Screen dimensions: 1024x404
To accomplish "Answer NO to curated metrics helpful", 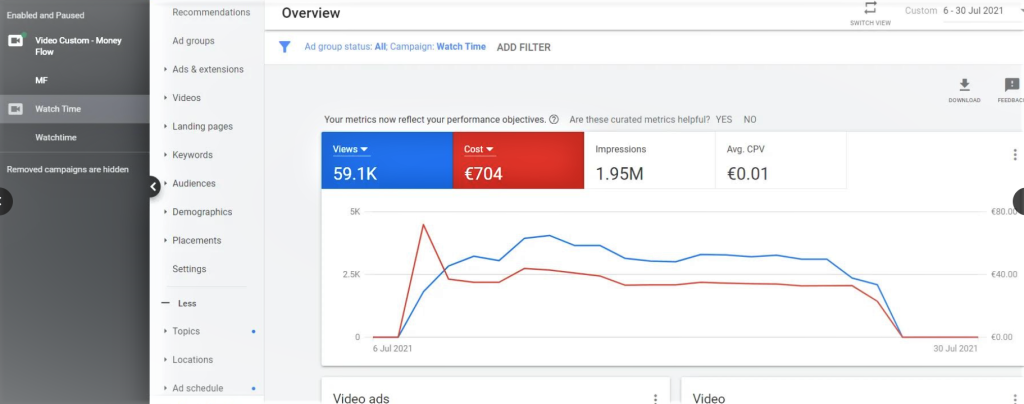I will point(750,119).
